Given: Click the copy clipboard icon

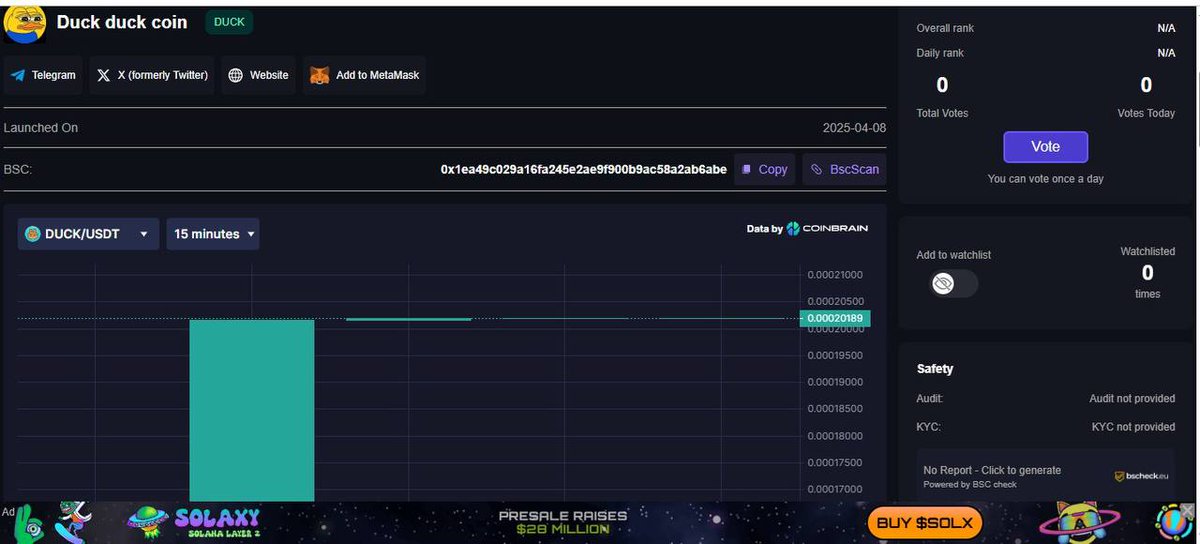Looking at the screenshot, I should coord(746,169).
